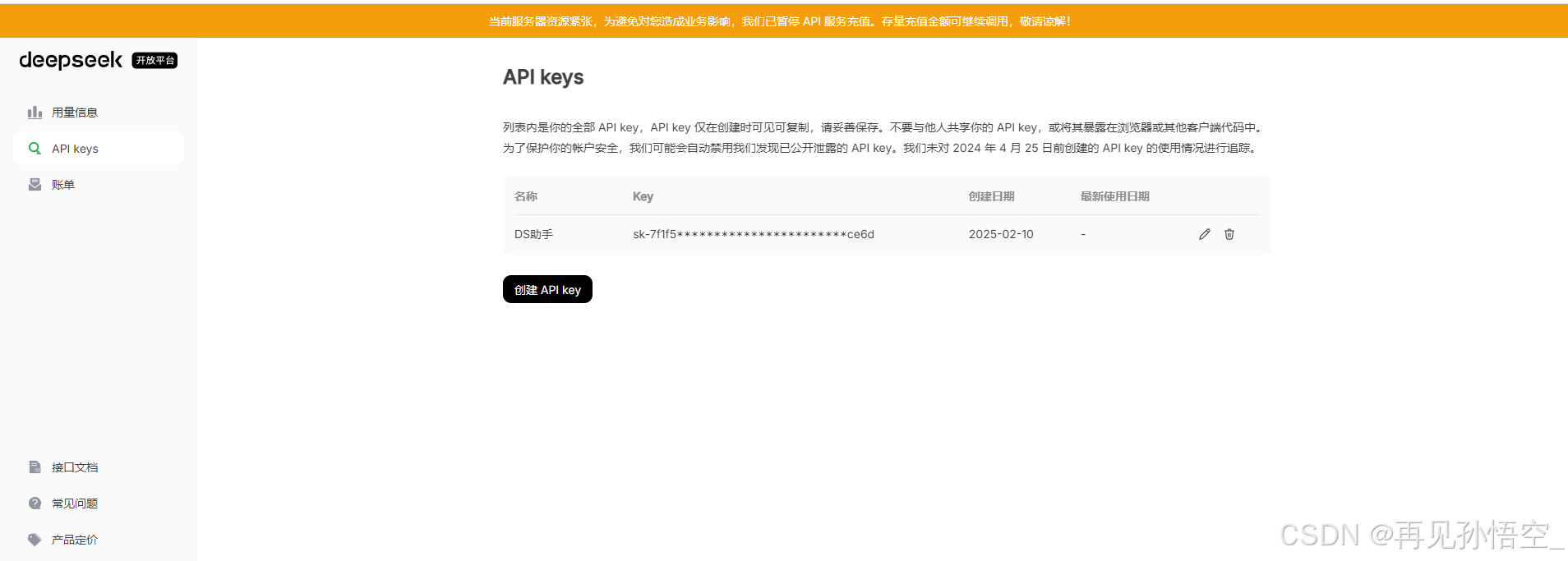Screen dimensions: 1568x561
Task: Click the deepseek logo
Action: pyautogui.click(x=71, y=60)
